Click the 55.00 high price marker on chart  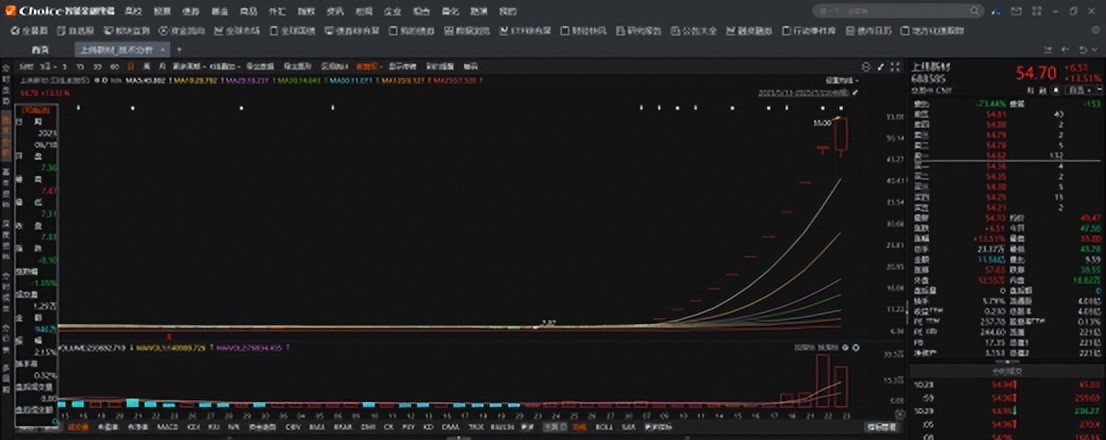pos(822,123)
